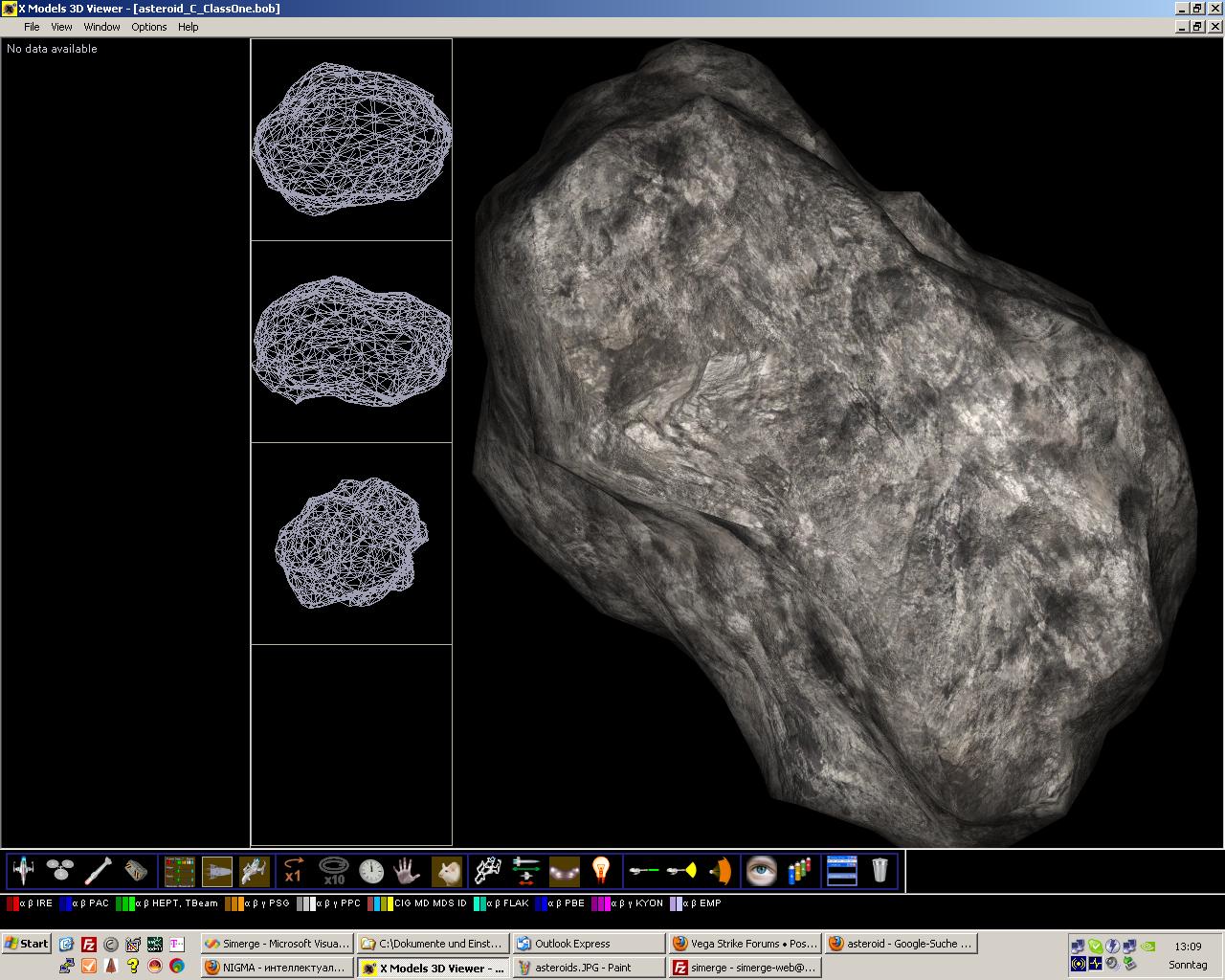Click the spray cans color icon
The image size is (1225, 980).
point(799,870)
